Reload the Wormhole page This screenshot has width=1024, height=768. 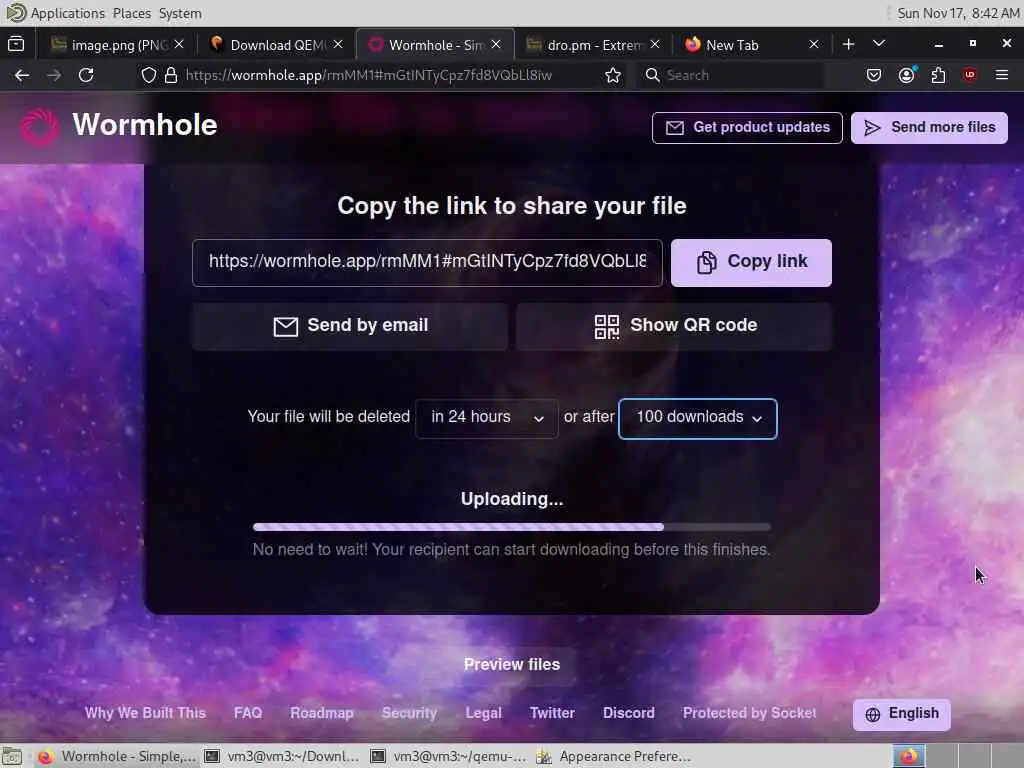[x=86, y=75]
